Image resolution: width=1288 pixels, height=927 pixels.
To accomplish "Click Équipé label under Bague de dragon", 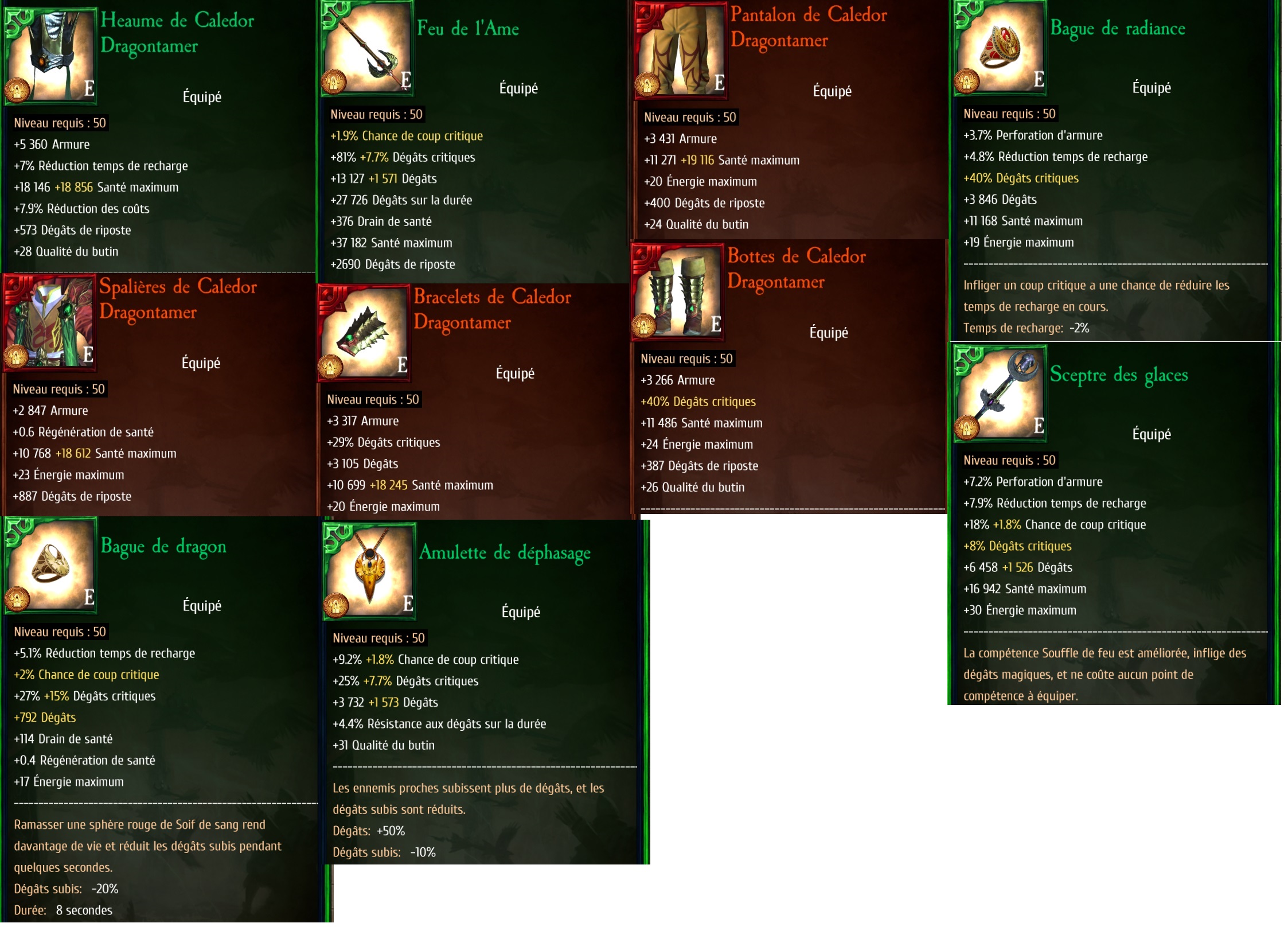I will click(x=202, y=605).
